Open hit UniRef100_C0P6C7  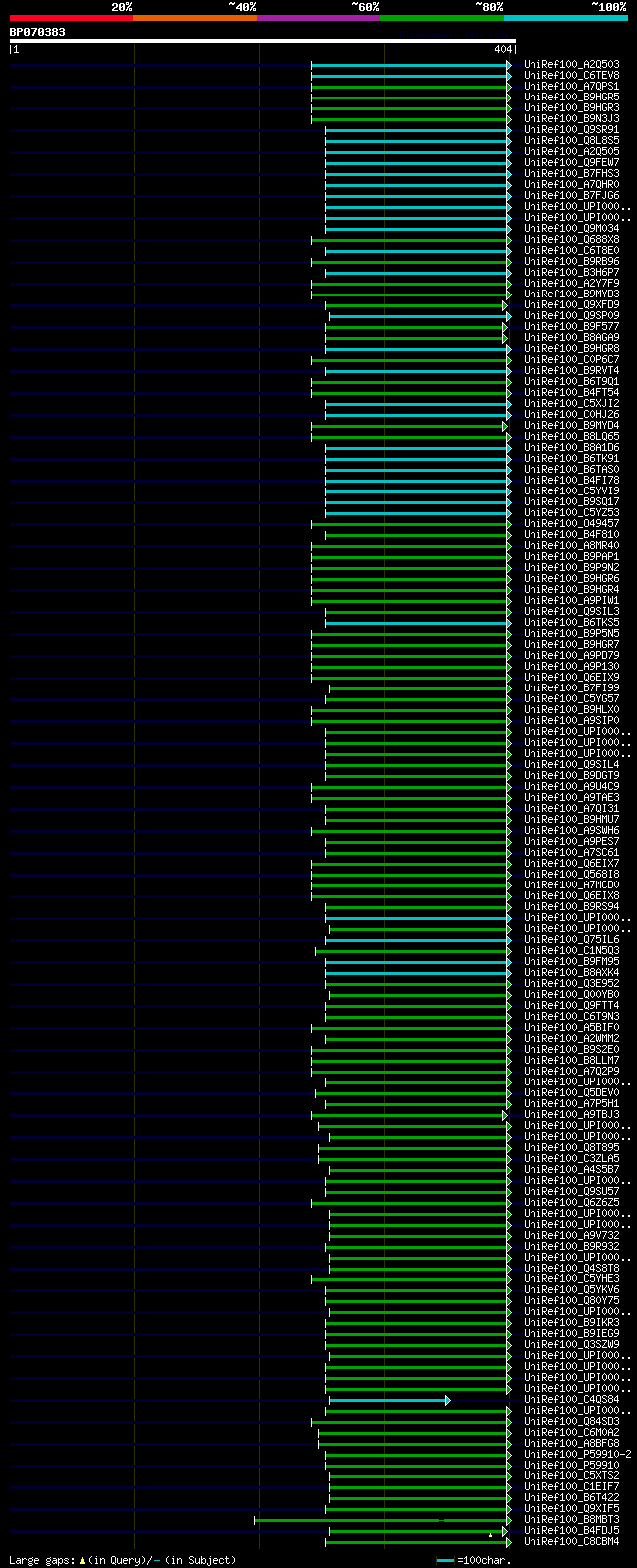571,359
